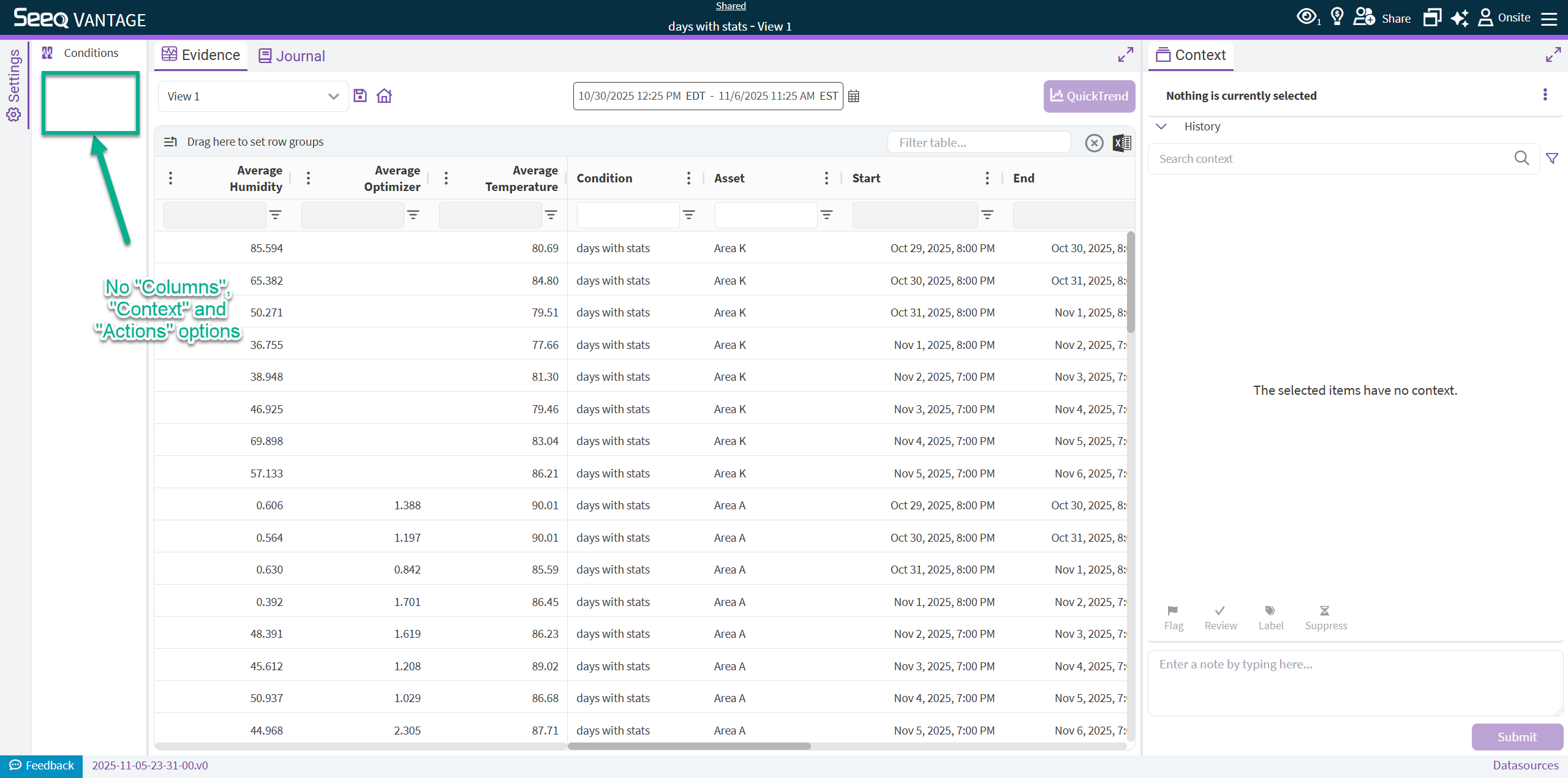1568x778 pixels.
Task: Click the home view icon
Action: click(384, 96)
